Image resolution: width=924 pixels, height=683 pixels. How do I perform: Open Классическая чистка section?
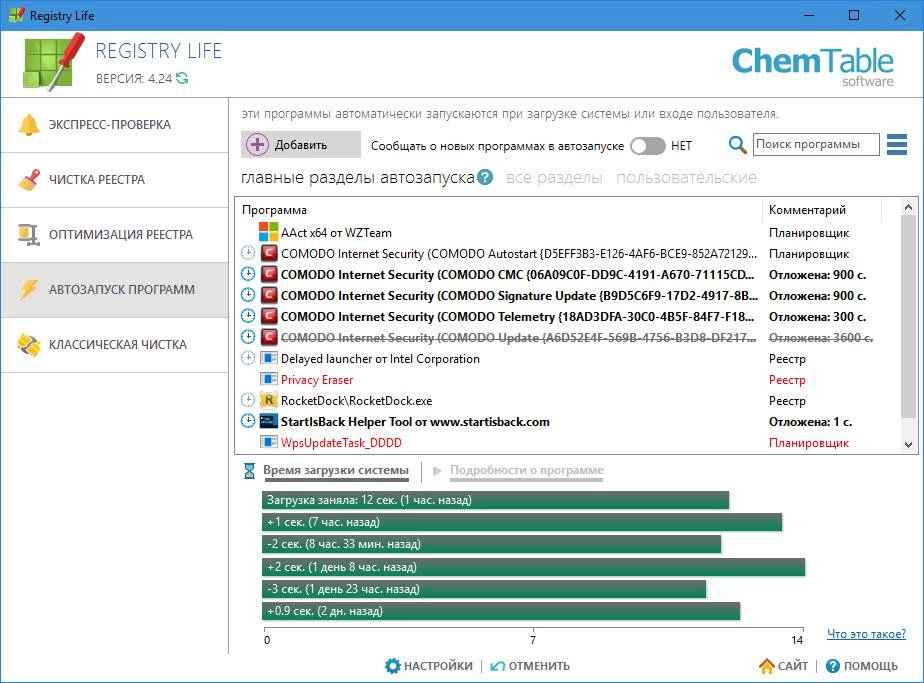click(x=114, y=344)
